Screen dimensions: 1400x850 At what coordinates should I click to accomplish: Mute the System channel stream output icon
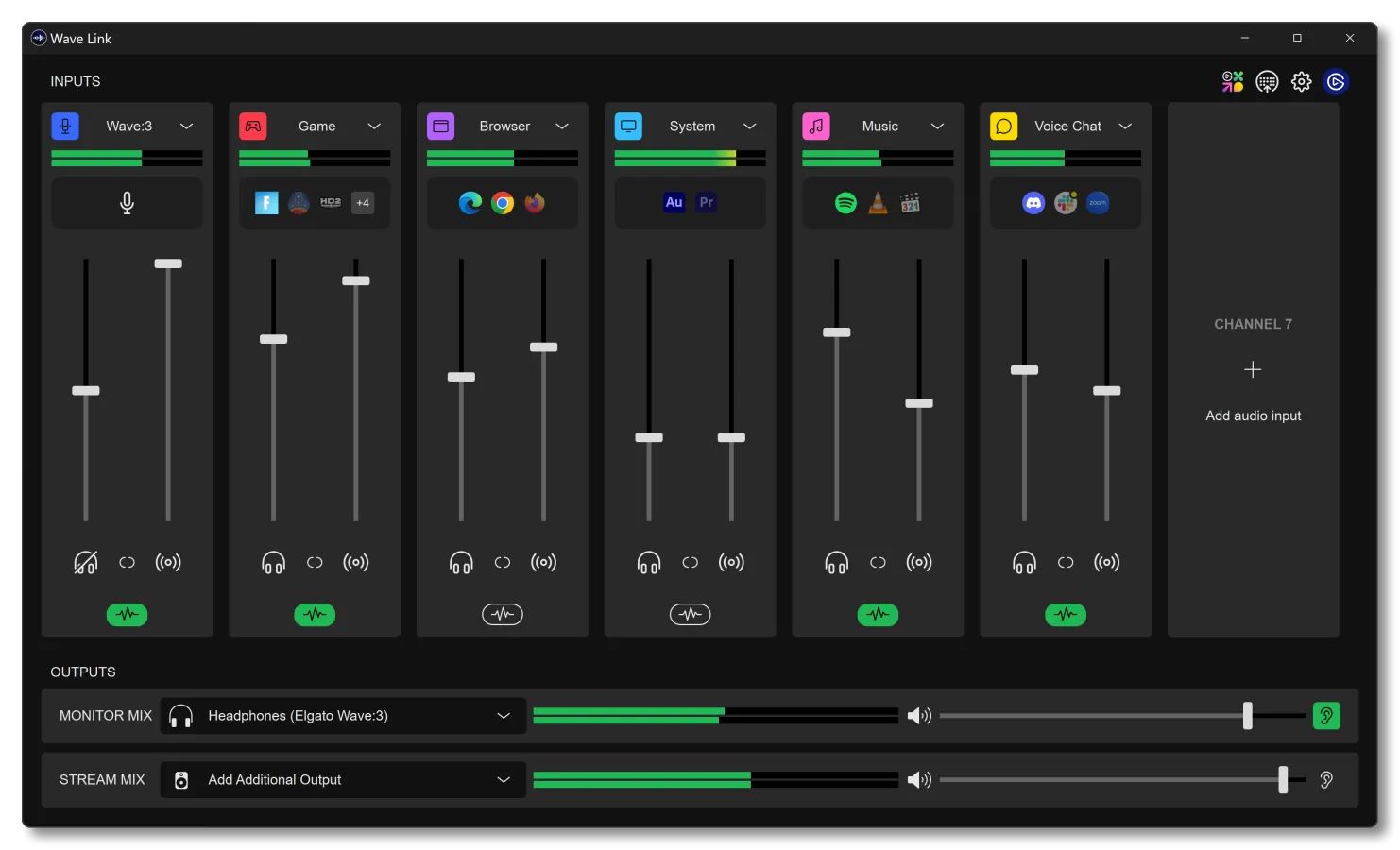[731, 563]
